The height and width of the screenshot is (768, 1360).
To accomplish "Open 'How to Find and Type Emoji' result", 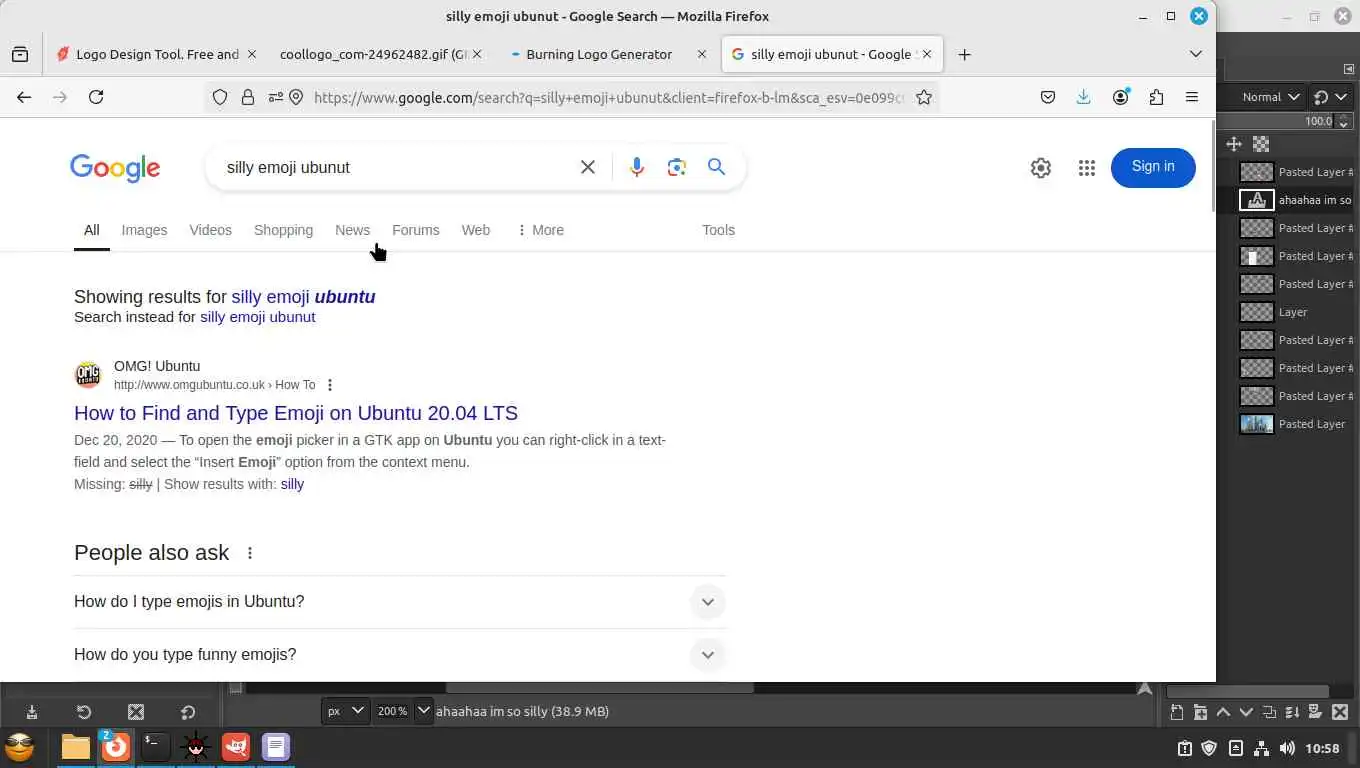I will [x=296, y=413].
